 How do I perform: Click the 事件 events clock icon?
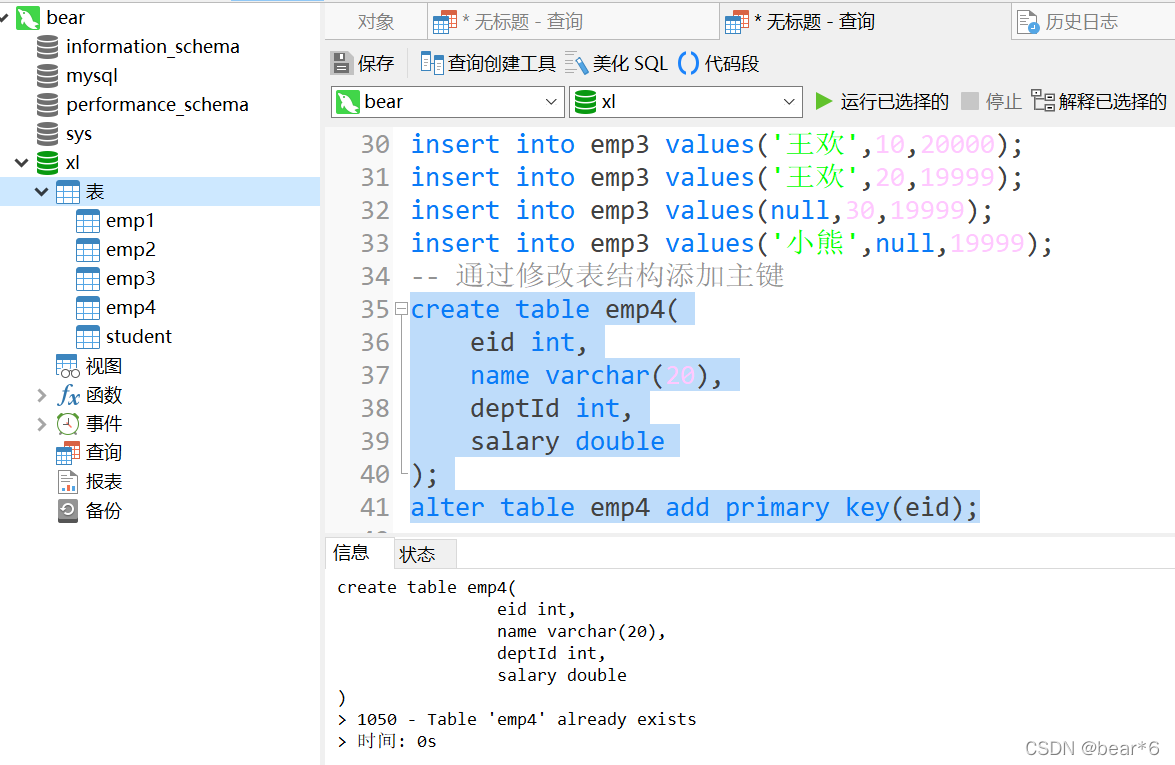(67, 424)
